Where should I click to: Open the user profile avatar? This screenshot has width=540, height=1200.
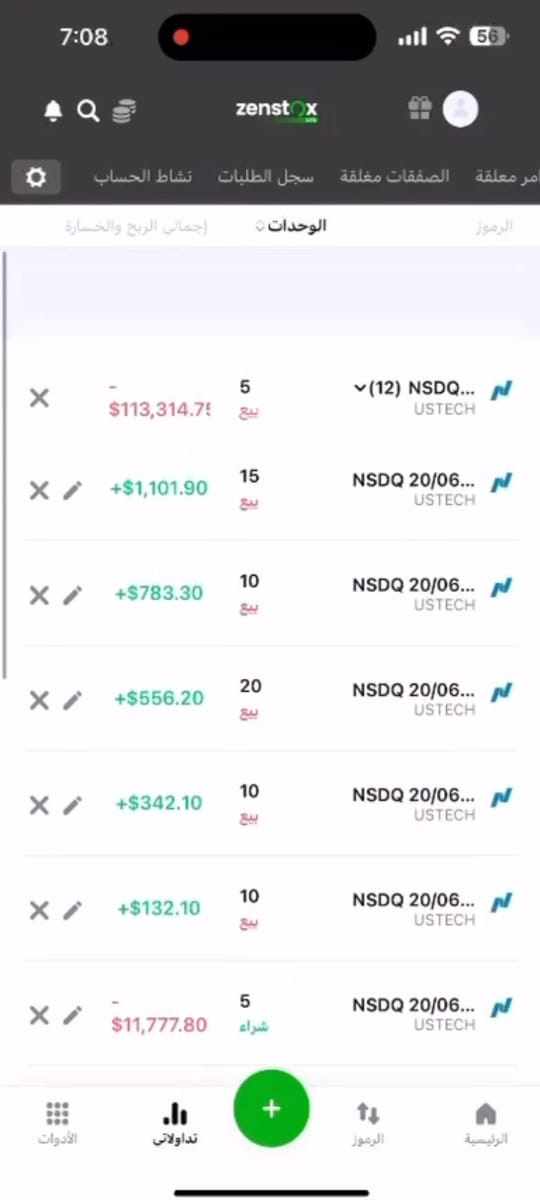click(461, 109)
